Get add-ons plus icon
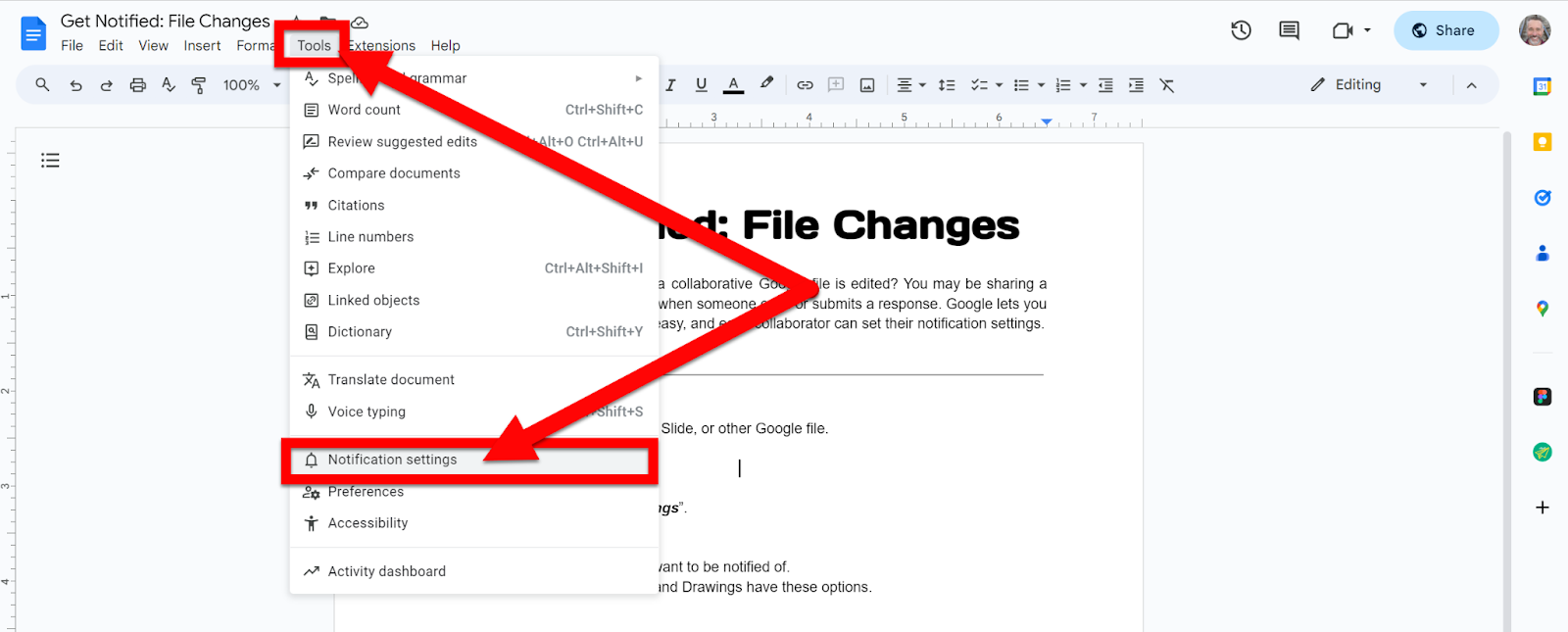Viewport: 1568px width, 632px height. [x=1542, y=508]
